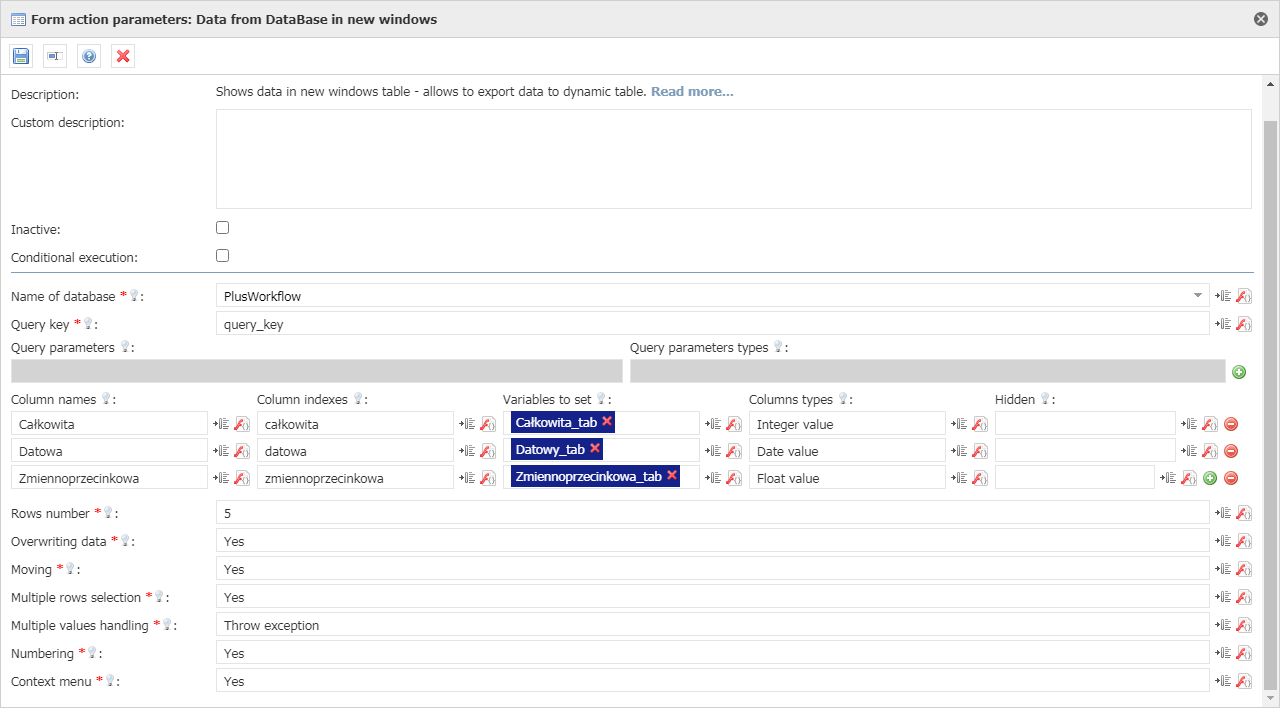Viewport: 1280px width, 708px height.
Task: Show the hint bulb next to Hidden
Action: (1045, 399)
